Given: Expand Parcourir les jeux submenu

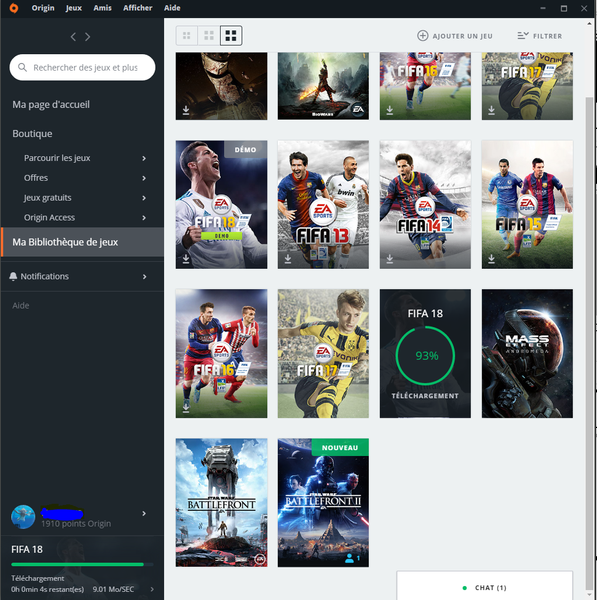Looking at the screenshot, I should click(x=144, y=158).
